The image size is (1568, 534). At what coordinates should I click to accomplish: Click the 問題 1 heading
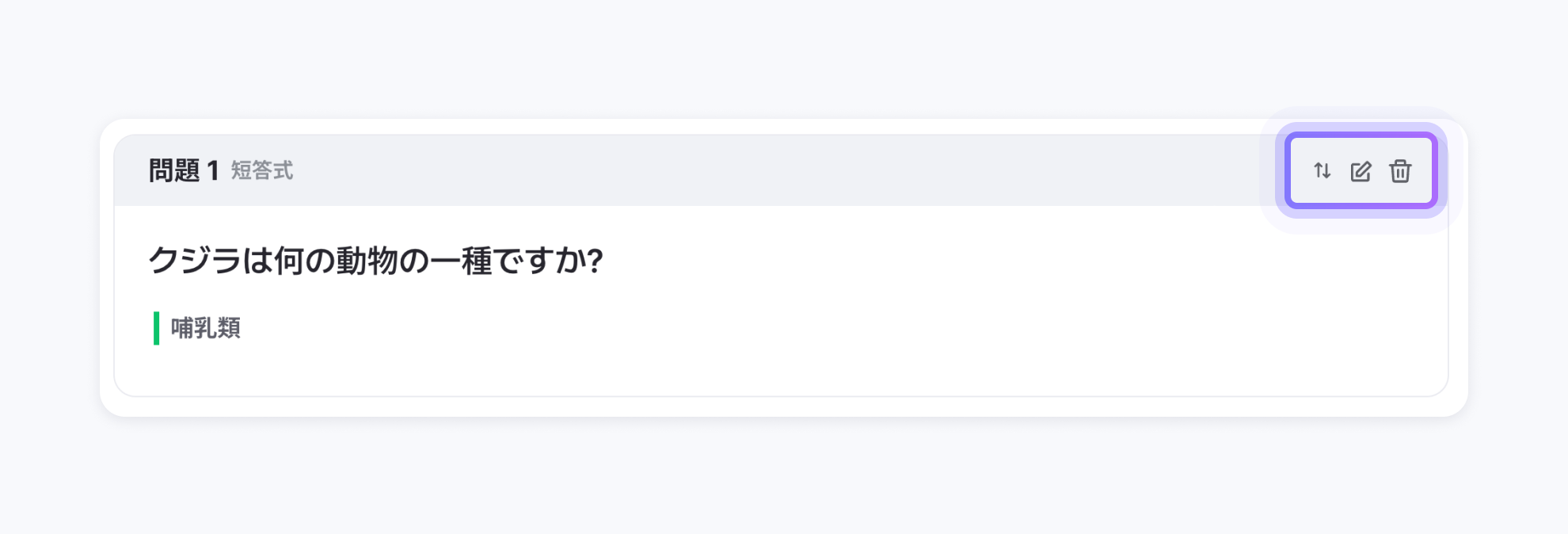tap(183, 171)
